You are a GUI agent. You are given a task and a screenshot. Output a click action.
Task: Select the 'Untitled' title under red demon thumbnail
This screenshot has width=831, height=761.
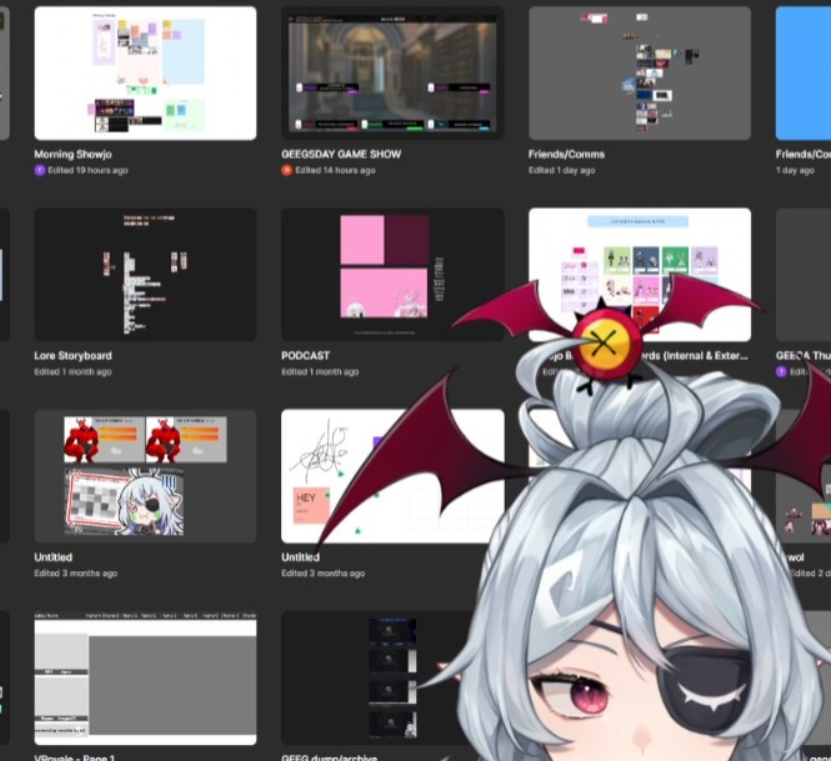pyautogui.click(x=54, y=557)
